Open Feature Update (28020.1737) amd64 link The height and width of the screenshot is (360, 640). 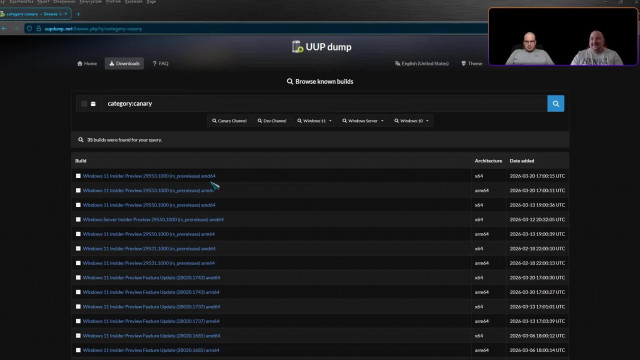(x=151, y=307)
